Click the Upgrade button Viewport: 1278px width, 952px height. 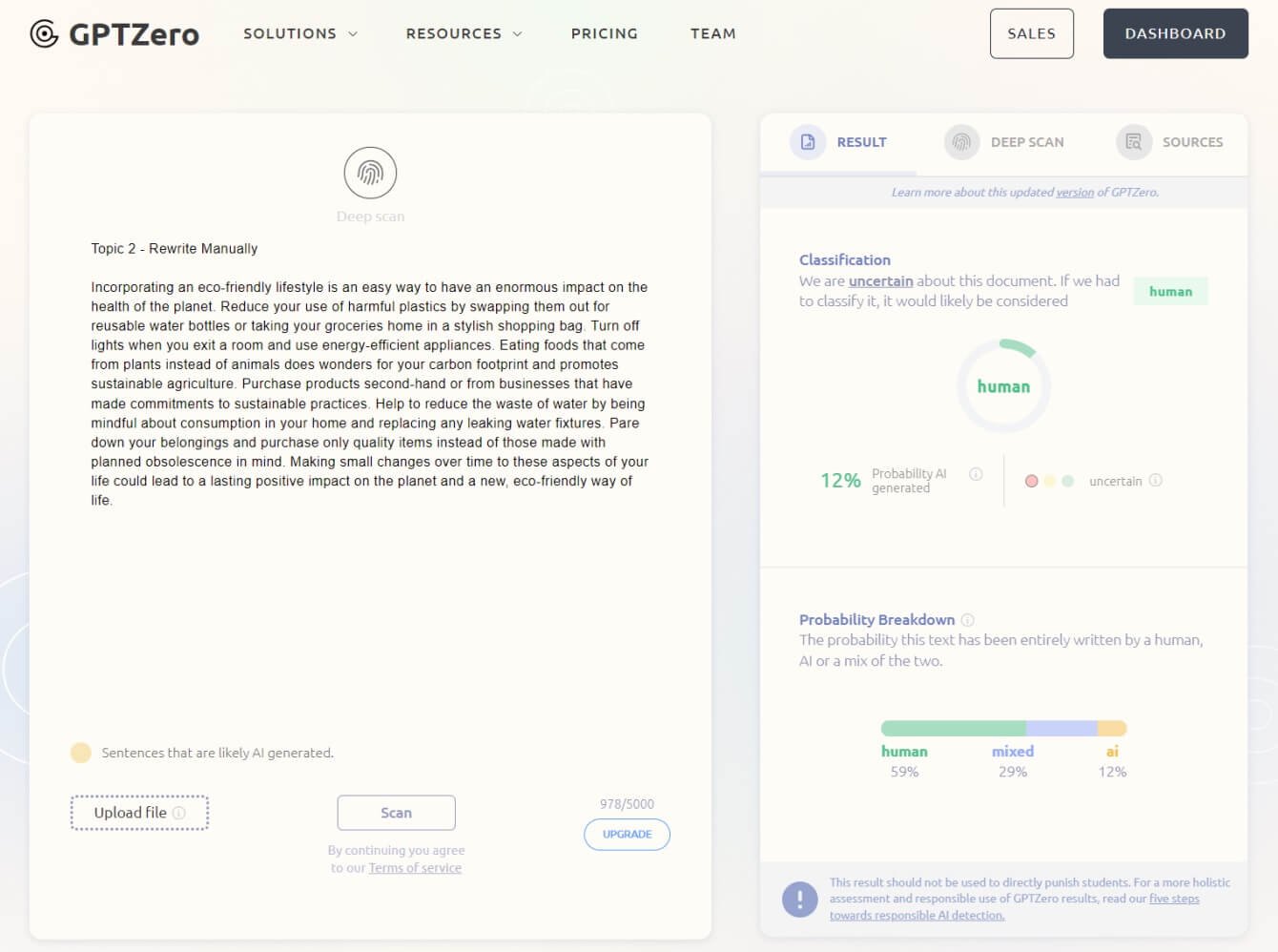(x=627, y=835)
